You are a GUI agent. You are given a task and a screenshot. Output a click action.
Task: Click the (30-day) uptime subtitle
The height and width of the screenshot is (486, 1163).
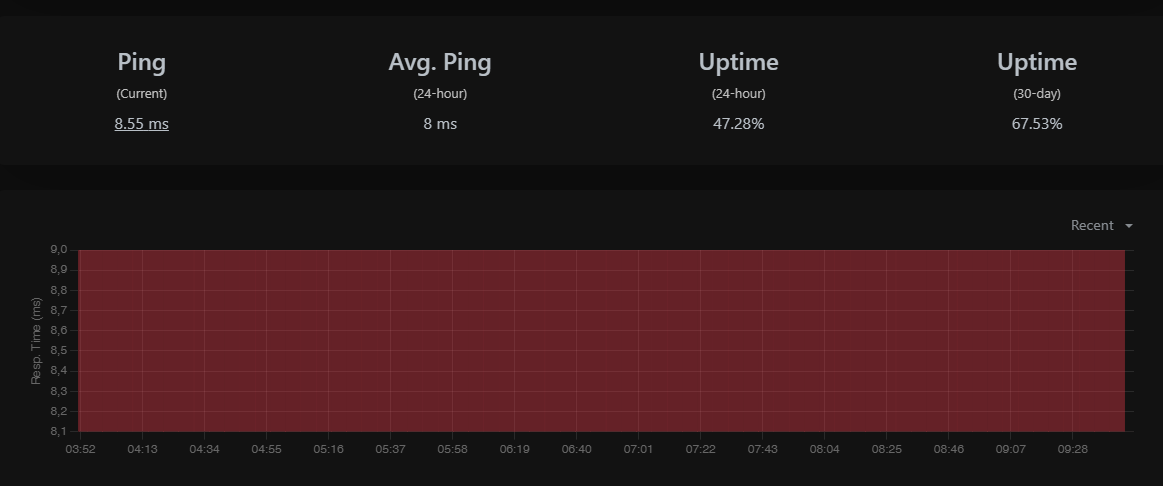(1037, 93)
